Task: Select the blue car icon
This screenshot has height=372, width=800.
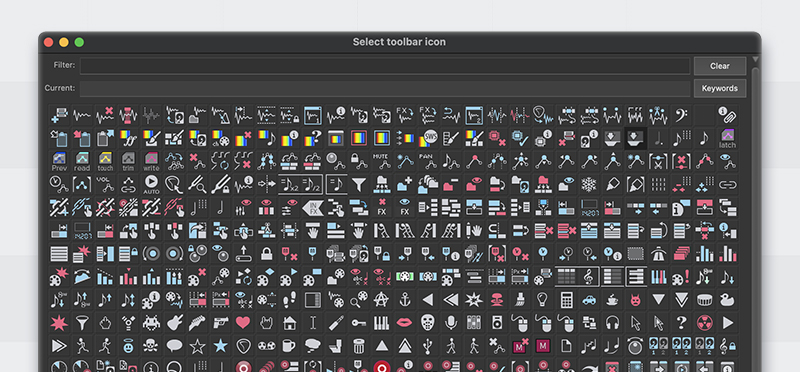Action: 589,300
